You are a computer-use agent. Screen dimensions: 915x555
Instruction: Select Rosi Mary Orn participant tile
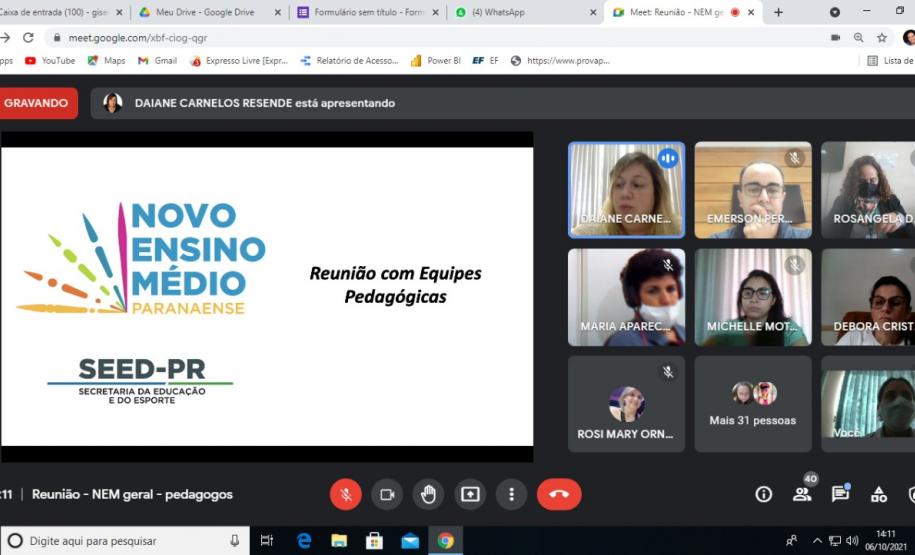click(x=627, y=404)
